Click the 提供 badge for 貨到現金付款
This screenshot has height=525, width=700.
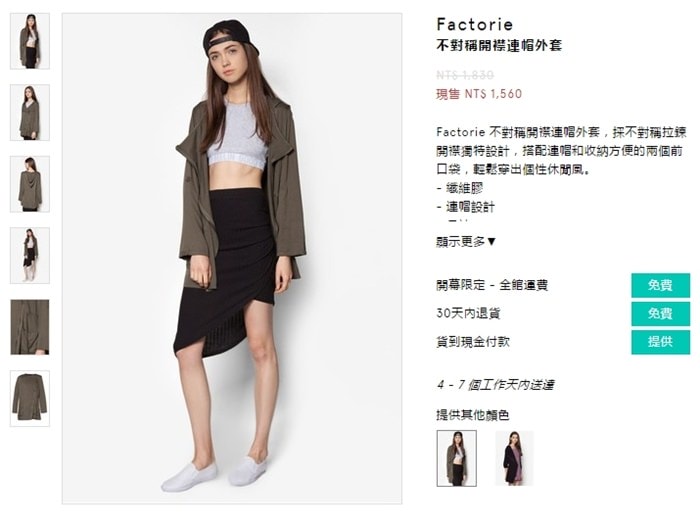point(660,342)
